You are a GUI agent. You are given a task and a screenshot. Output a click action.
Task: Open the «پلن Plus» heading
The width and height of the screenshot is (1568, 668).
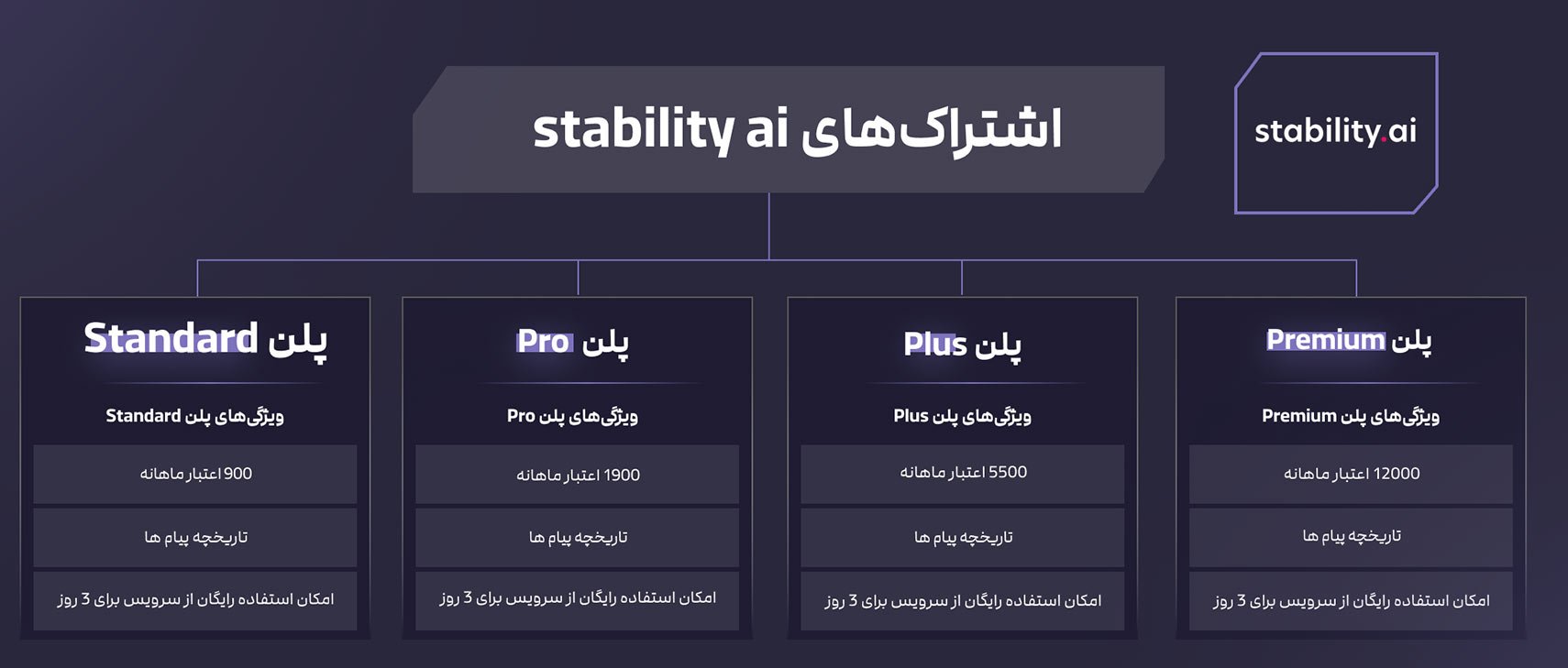[x=962, y=345]
